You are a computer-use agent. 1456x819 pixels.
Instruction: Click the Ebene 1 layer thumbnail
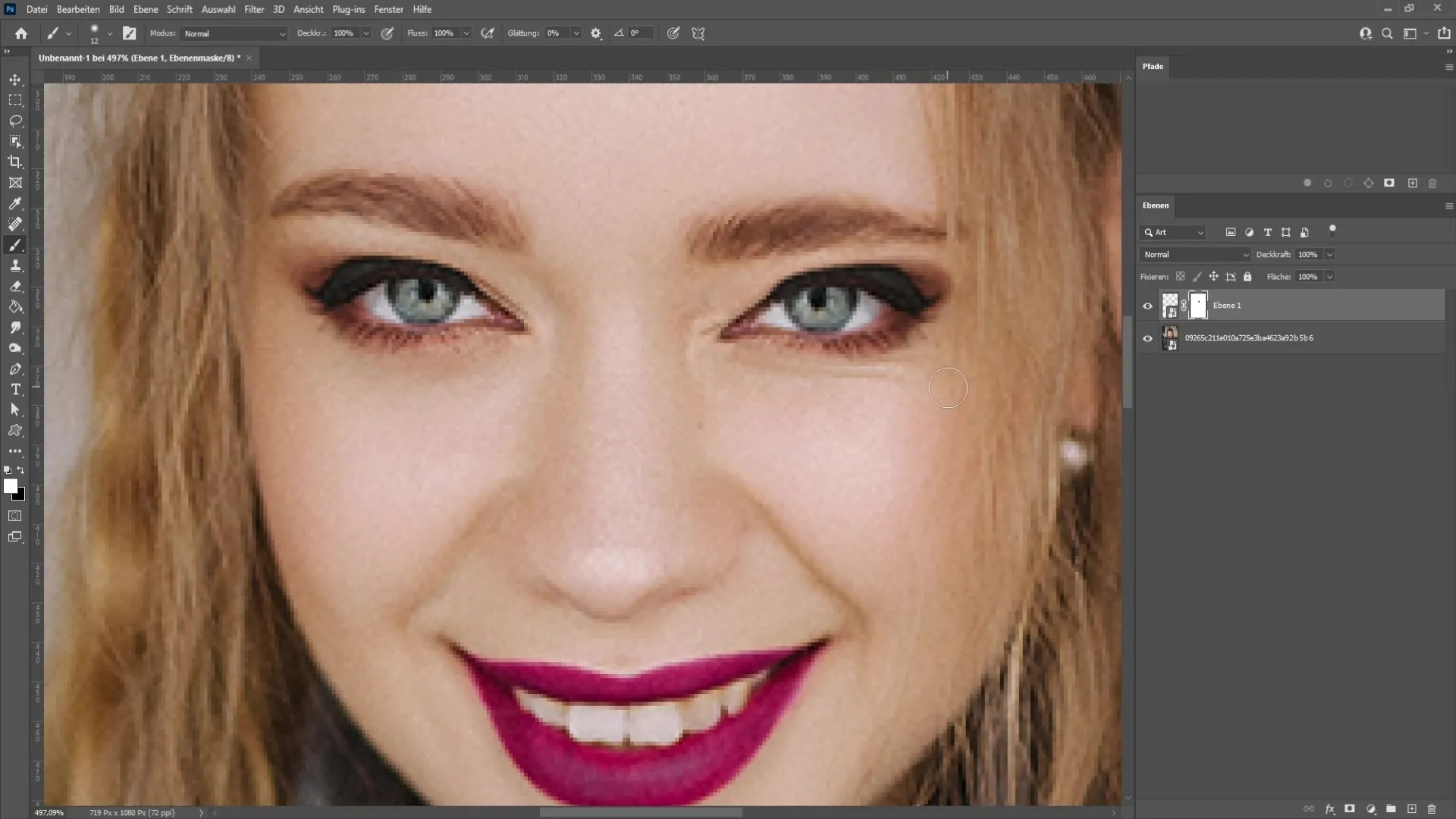pos(1169,305)
